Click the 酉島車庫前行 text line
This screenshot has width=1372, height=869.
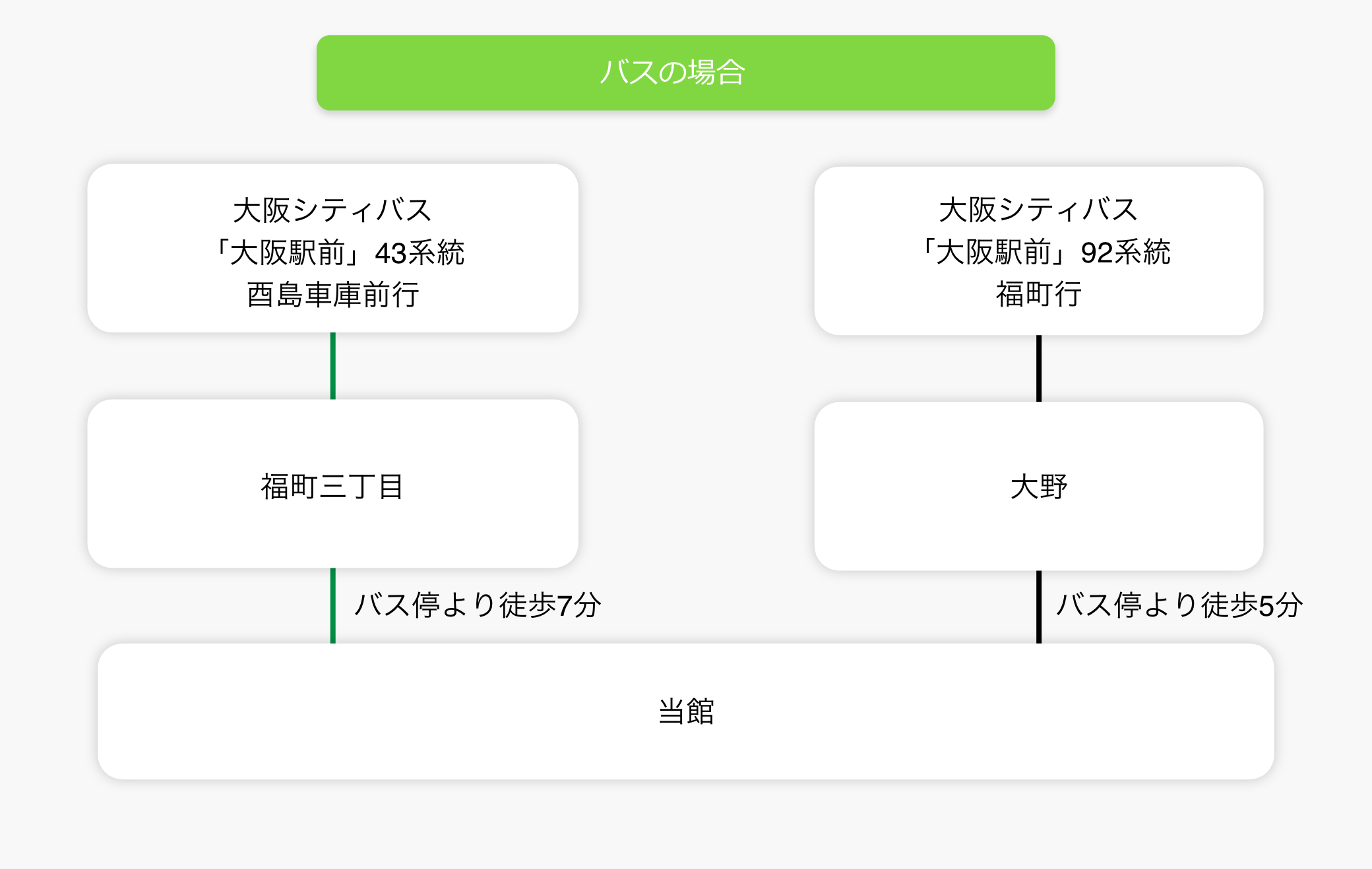click(332, 295)
